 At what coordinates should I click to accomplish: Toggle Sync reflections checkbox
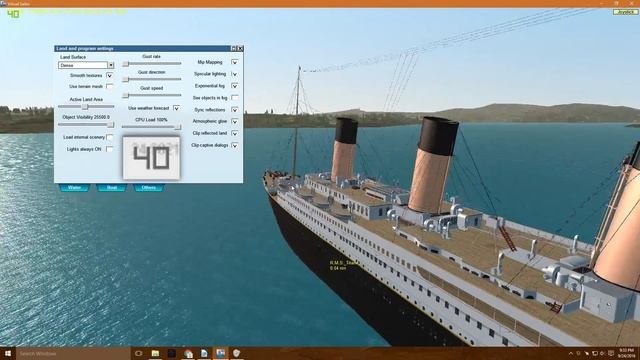tap(235, 110)
